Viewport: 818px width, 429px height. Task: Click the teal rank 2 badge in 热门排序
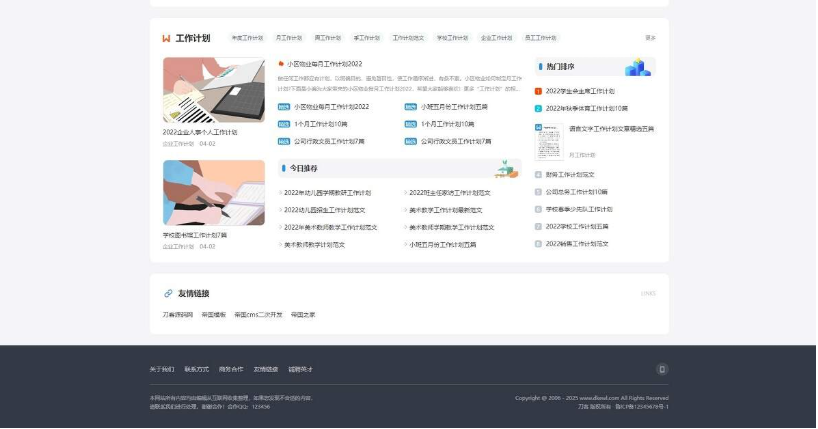coord(538,109)
